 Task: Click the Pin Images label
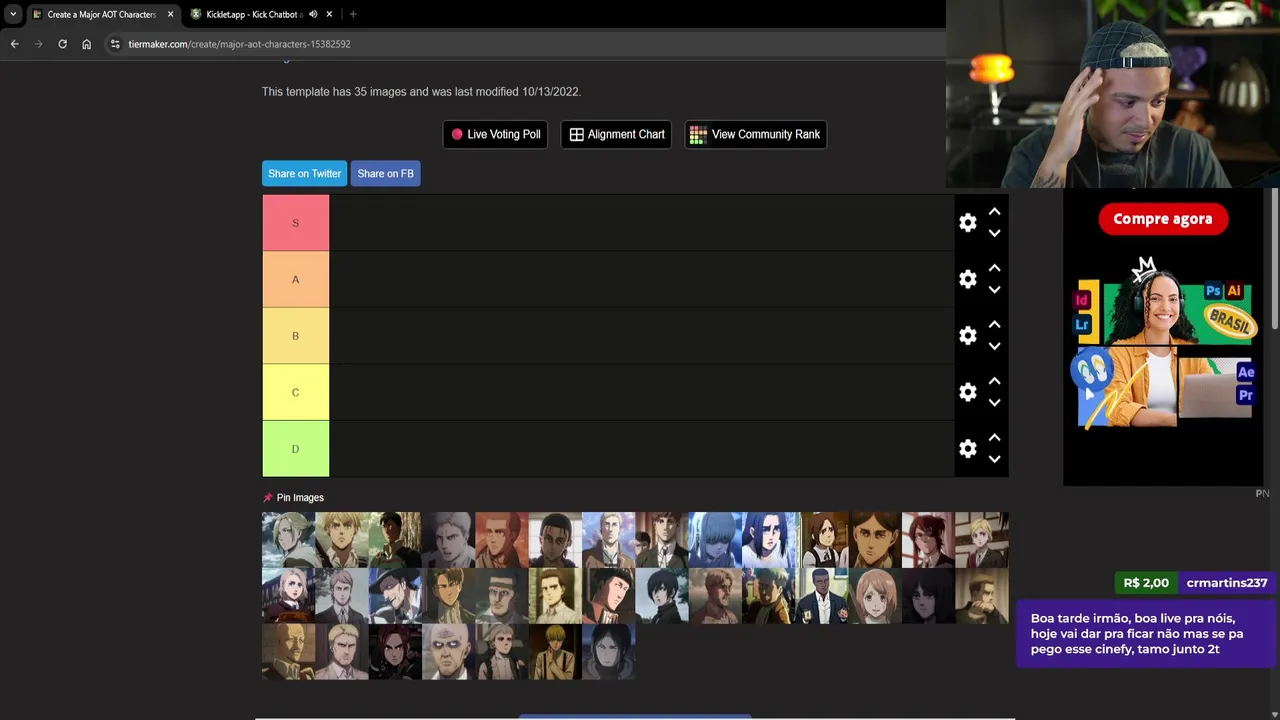(x=300, y=497)
